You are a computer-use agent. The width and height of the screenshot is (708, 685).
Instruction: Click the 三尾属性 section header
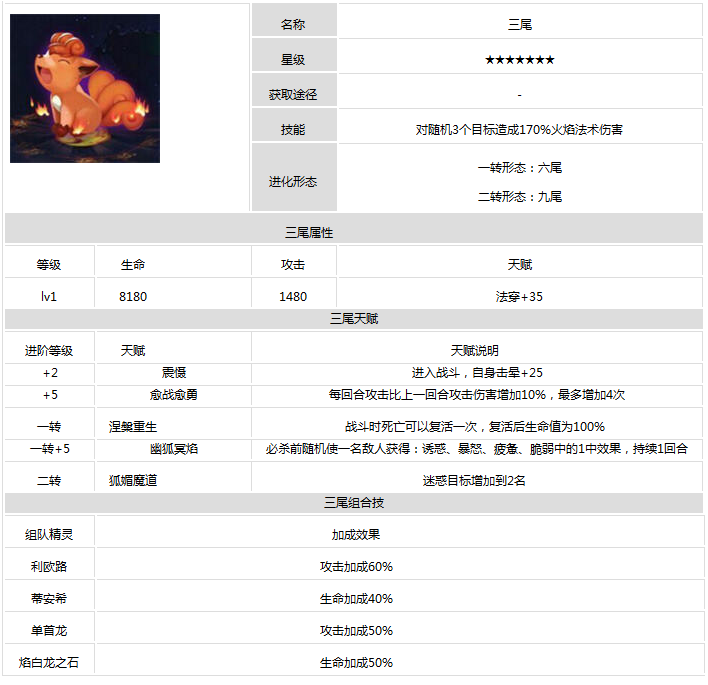coord(354,228)
